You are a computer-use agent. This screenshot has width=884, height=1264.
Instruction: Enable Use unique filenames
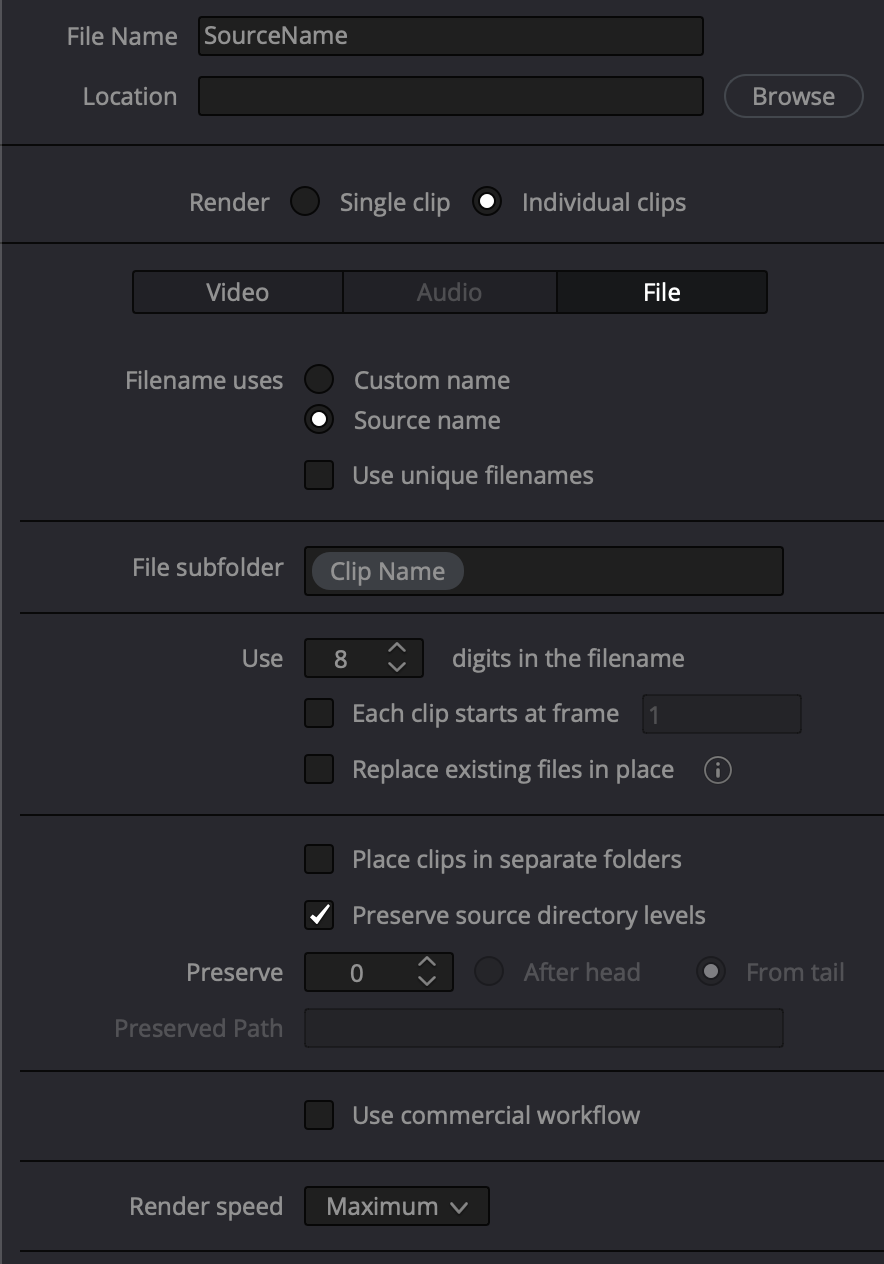pos(319,475)
